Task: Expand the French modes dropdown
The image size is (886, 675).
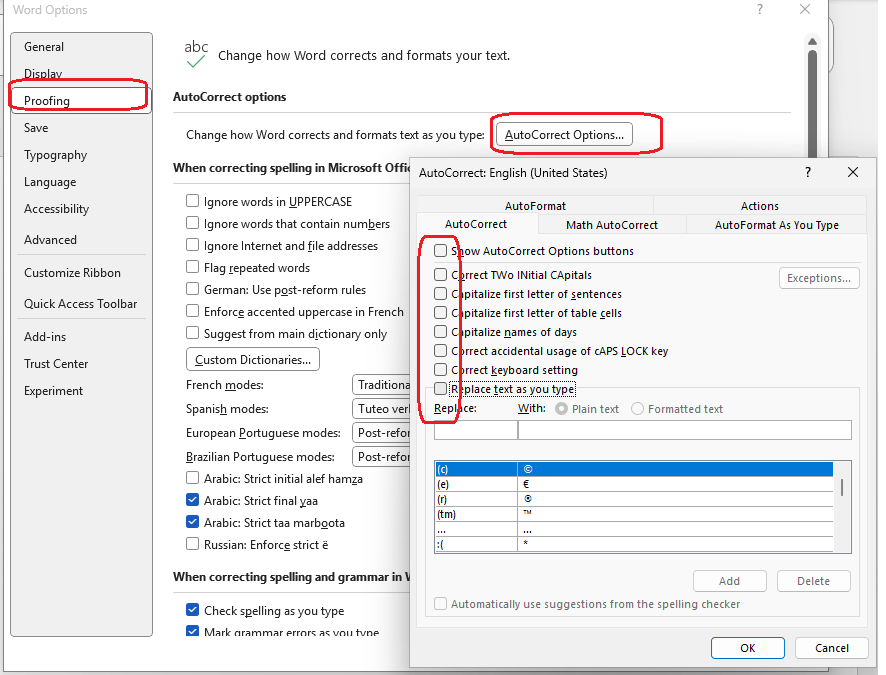Action: point(382,385)
